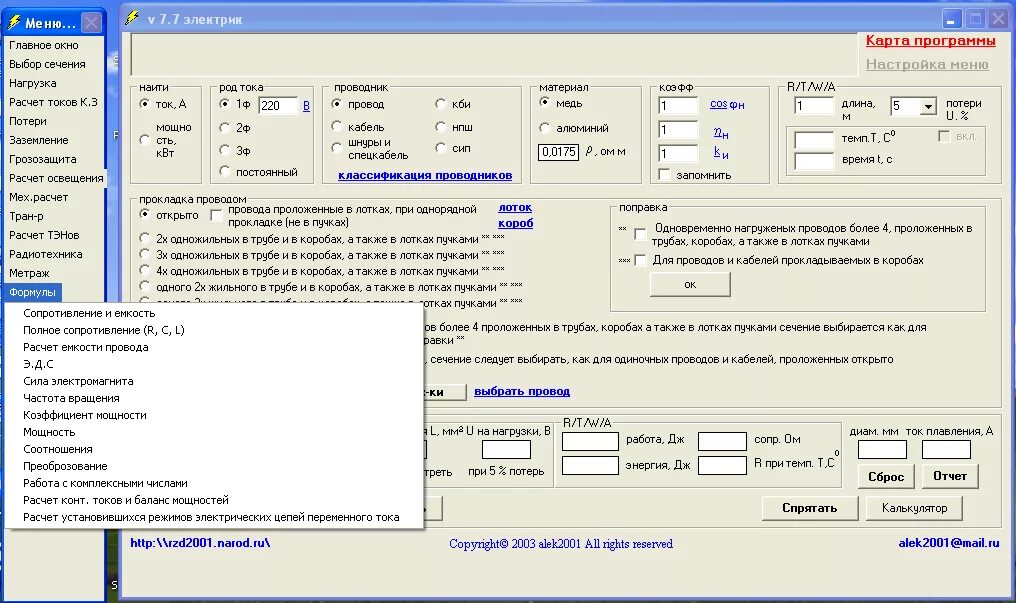
Task: Choose Преоброзование submenu item
Action: pyautogui.click(x=65, y=466)
